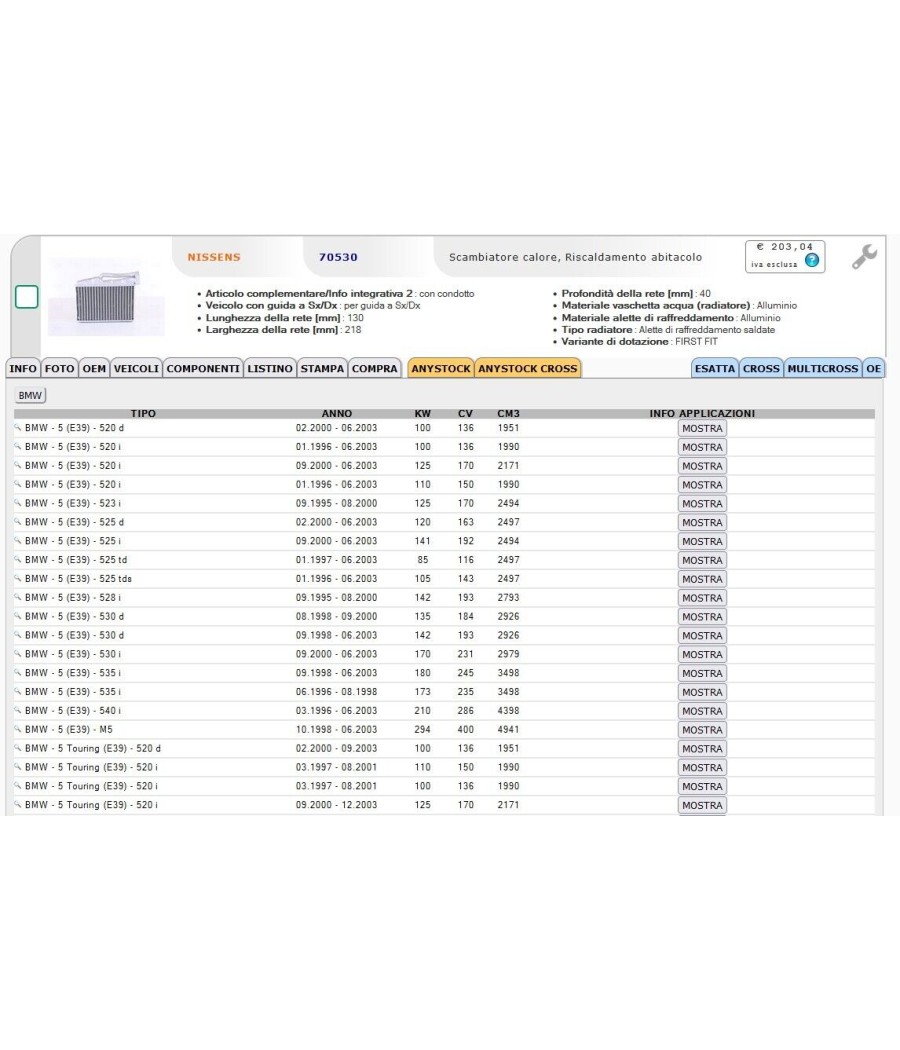The width and height of the screenshot is (900, 1050).
Task: Click magnifier icon beside M5 row
Action: (x=18, y=729)
